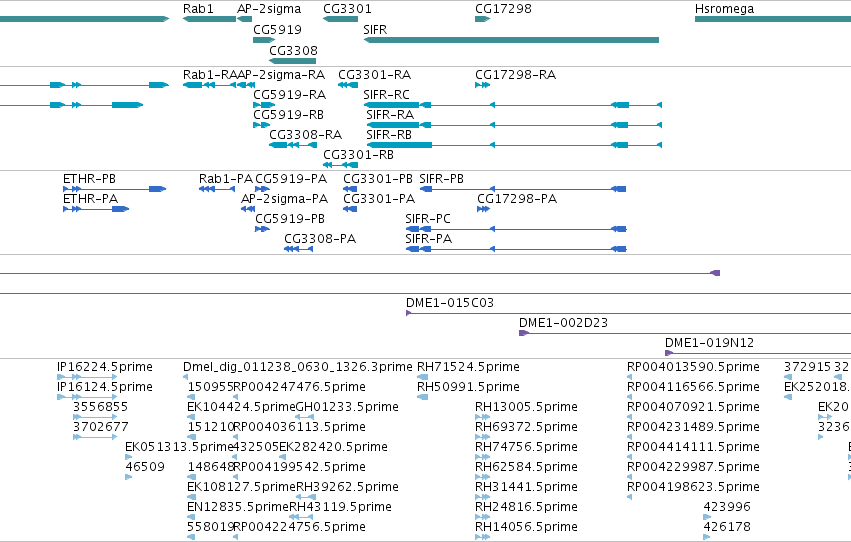Open the RH50991.5prime EST label
This screenshot has width=851, height=542.
(468, 387)
